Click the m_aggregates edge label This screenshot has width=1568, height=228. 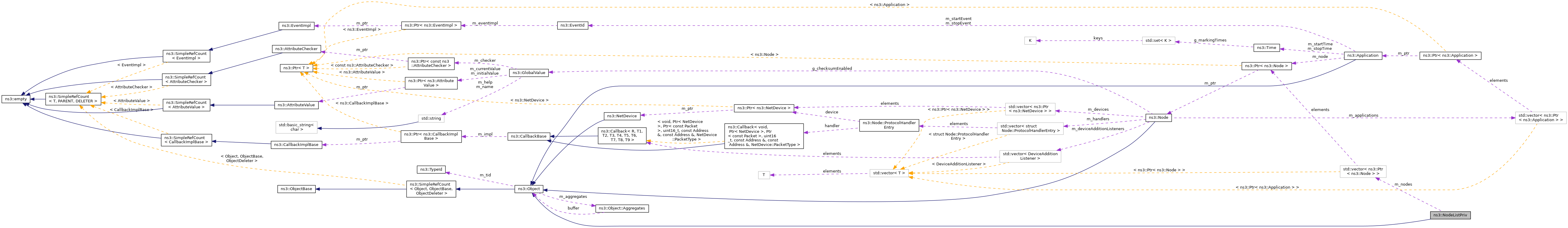click(x=572, y=196)
